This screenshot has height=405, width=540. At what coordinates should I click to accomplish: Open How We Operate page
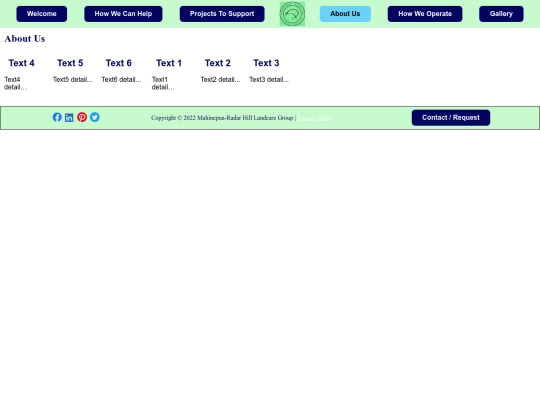pyautogui.click(x=425, y=14)
